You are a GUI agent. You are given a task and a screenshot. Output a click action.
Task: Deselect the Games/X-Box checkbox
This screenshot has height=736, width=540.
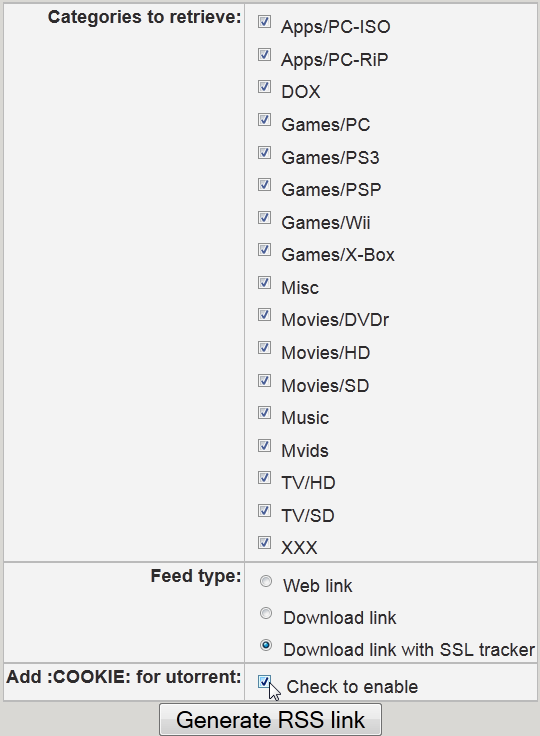264,250
